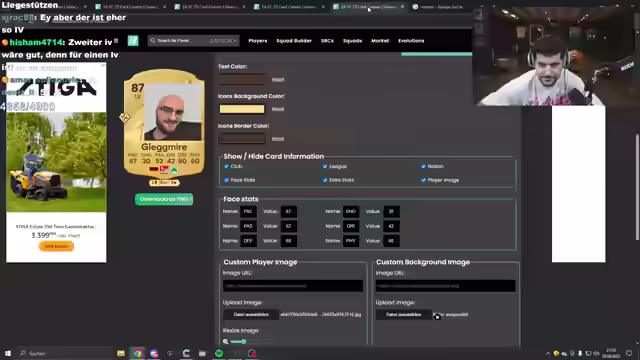Viewport: 640px width, 360px height.
Task: Open the Spotify taskbar icon
Action: tap(219, 353)
